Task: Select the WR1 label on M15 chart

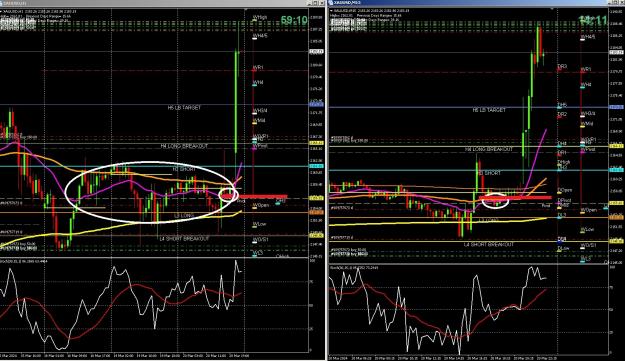Action: [x=586, y=69]
